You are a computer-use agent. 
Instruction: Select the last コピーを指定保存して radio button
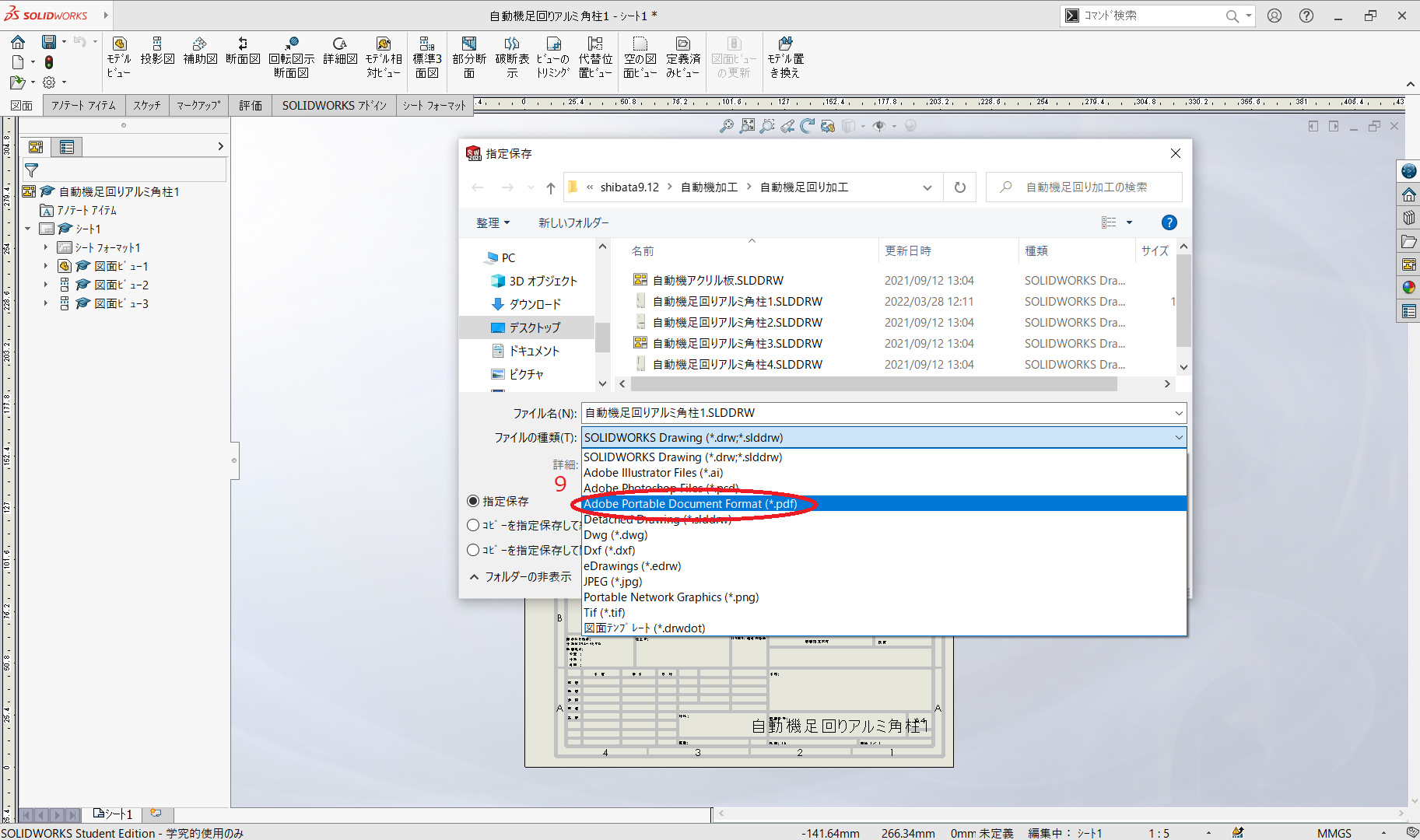pyautogui.click(x=473, y=550)
